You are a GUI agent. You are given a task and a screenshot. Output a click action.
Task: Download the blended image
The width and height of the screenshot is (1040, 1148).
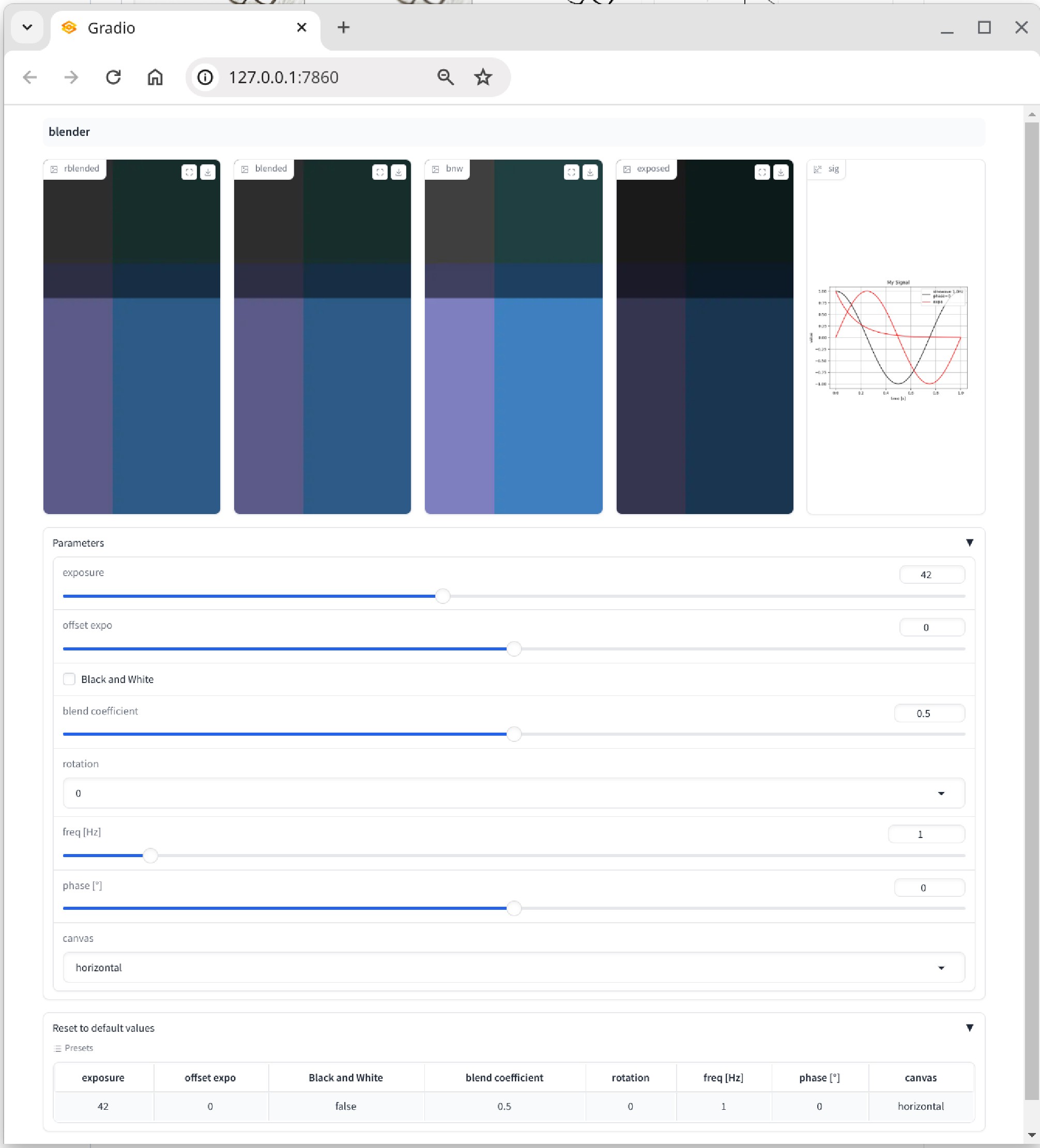pyautogui.click(x=399, y=172)
